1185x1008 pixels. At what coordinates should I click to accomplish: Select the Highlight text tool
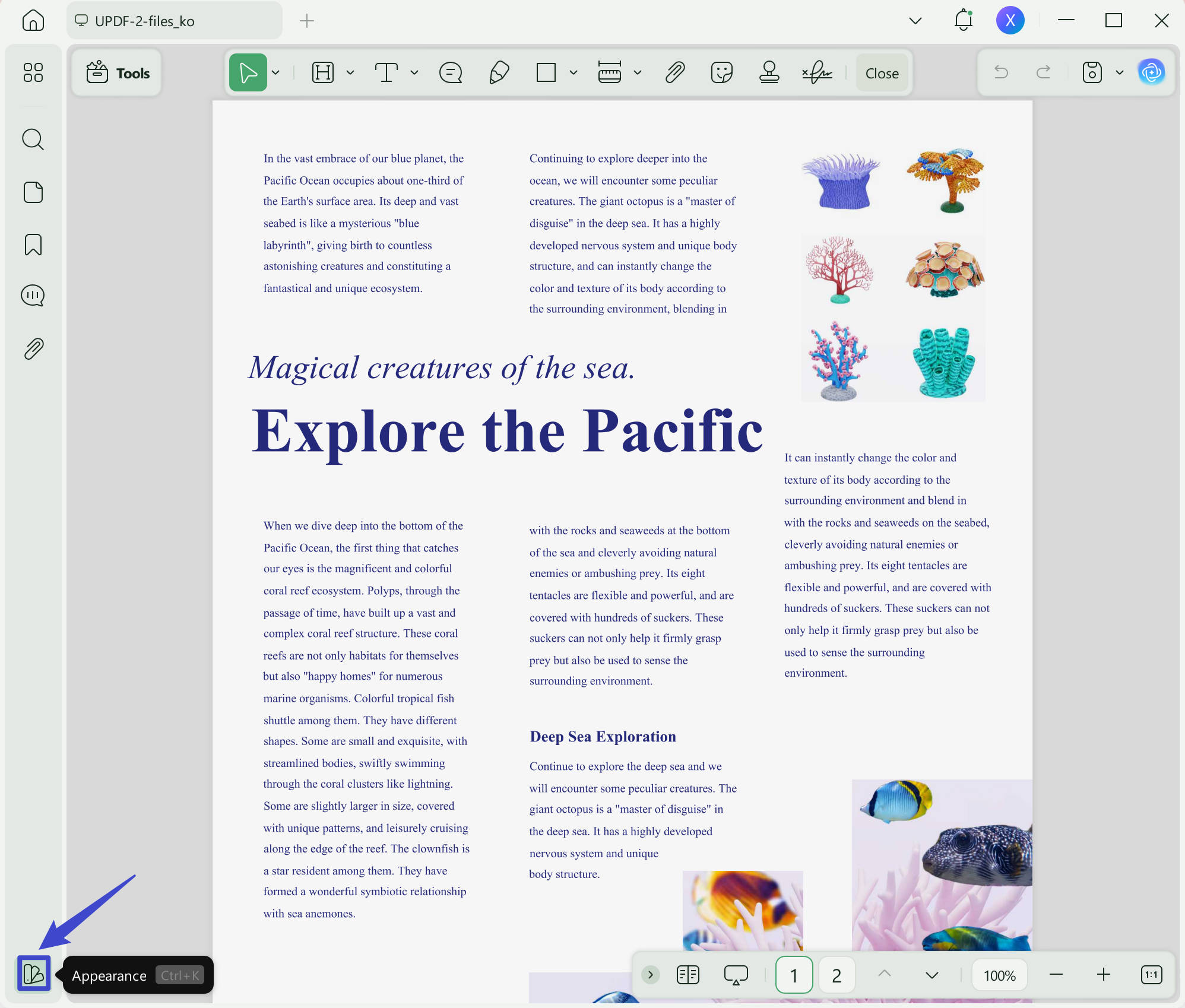(x=323, y=73)
